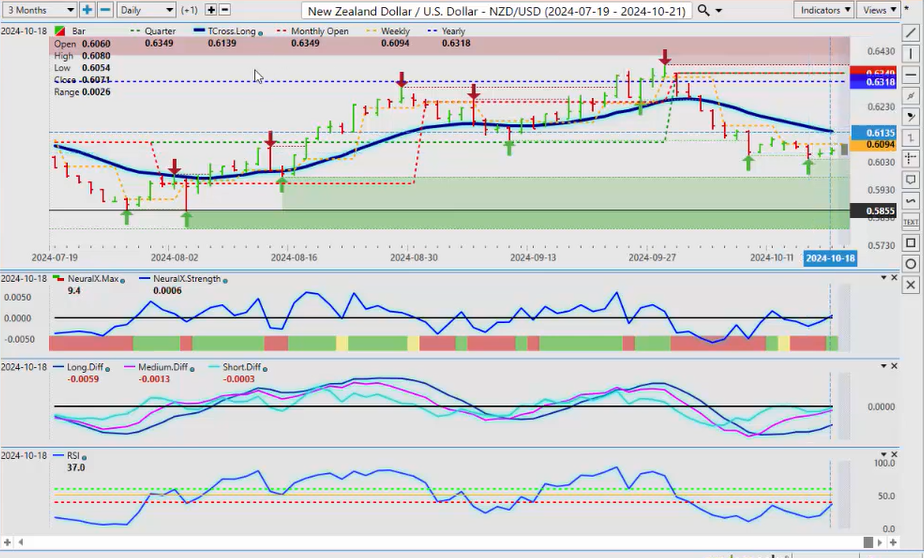Select the crosshair cursor tool

click(911, 159)
